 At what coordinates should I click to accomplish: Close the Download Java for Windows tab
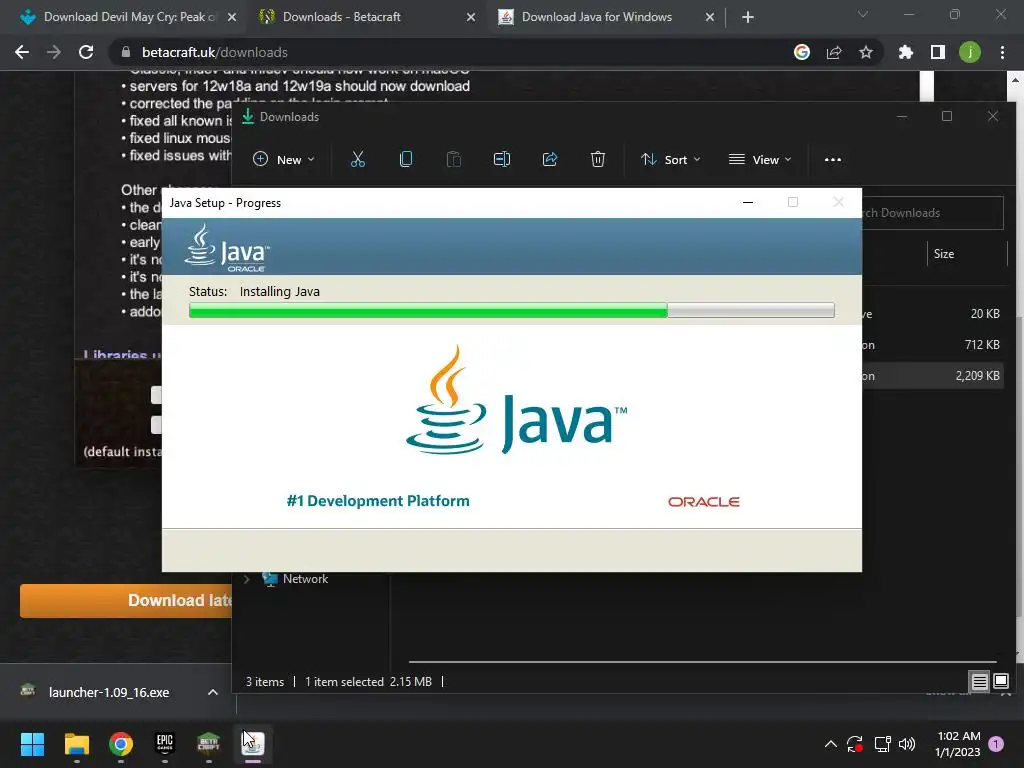710,18
